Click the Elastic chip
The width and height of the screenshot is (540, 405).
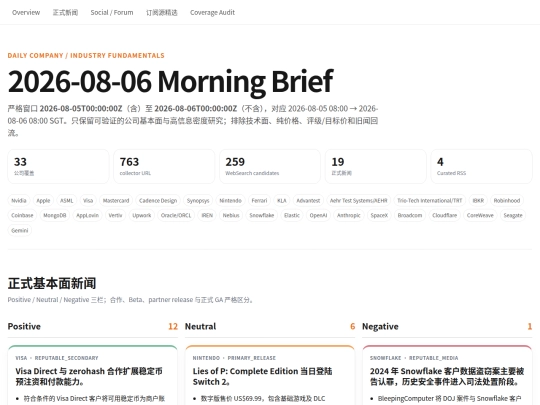292,215
